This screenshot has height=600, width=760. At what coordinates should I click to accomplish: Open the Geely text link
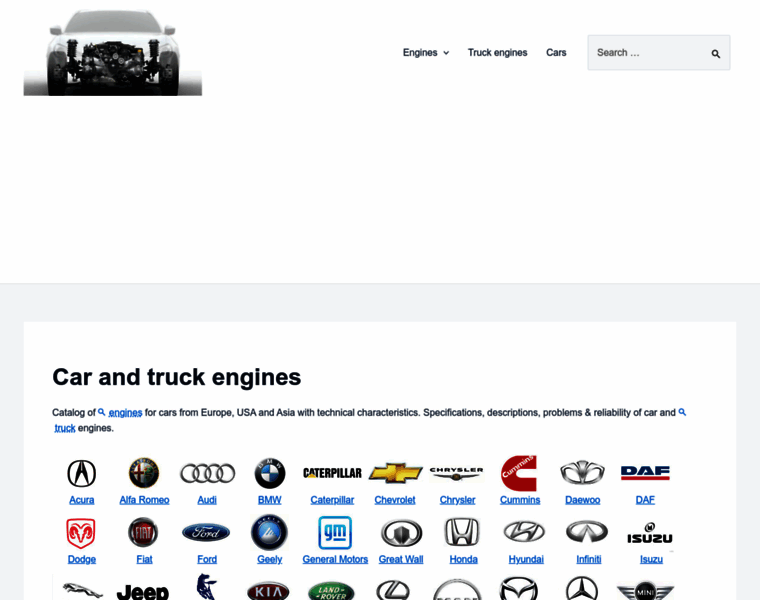pyautogui.click(x=269, y=559)
